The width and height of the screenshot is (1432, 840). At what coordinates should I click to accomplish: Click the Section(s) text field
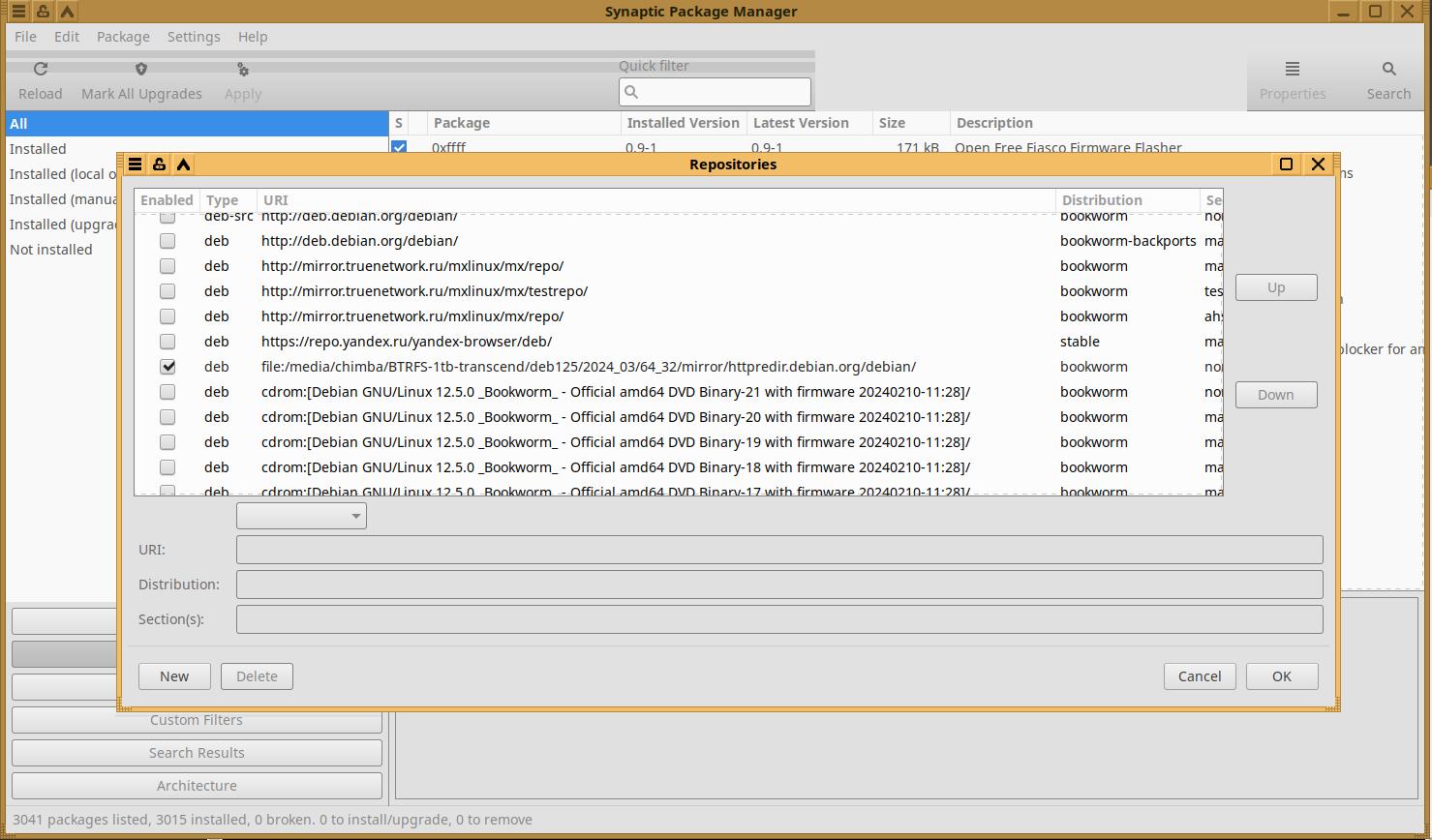click(x=779, y=619)
